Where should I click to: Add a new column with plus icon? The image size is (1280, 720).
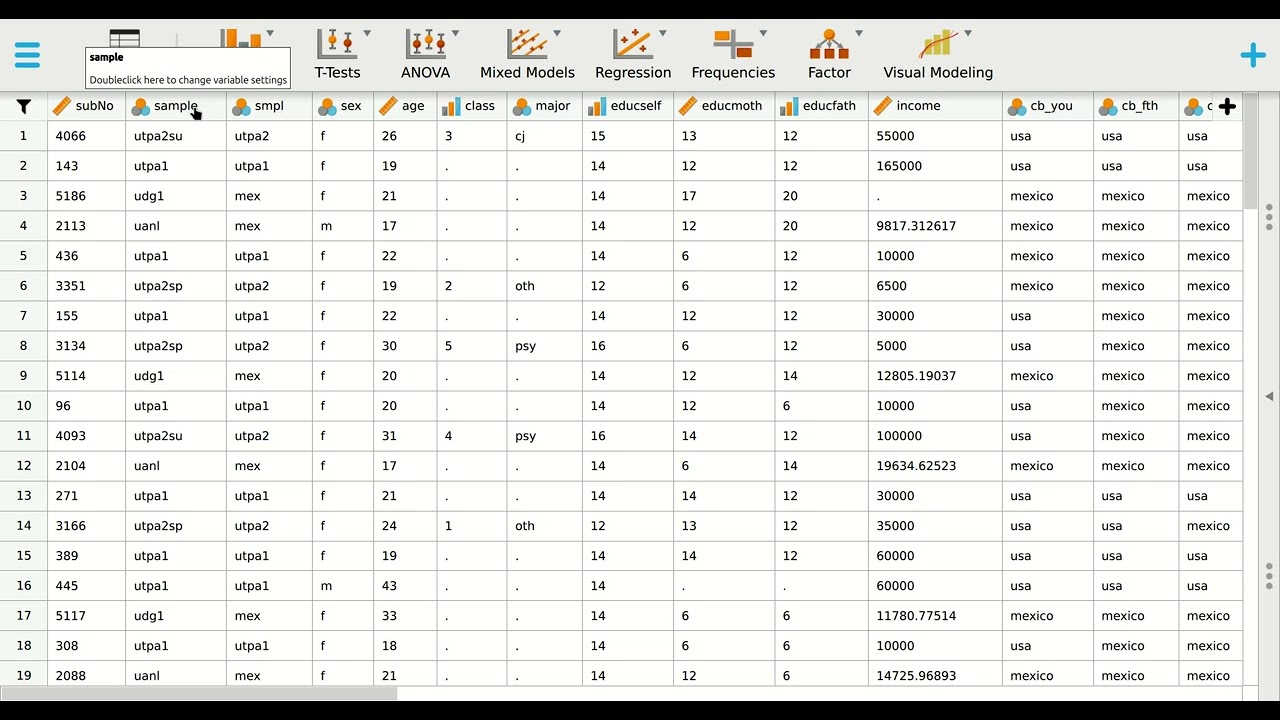1227,106
